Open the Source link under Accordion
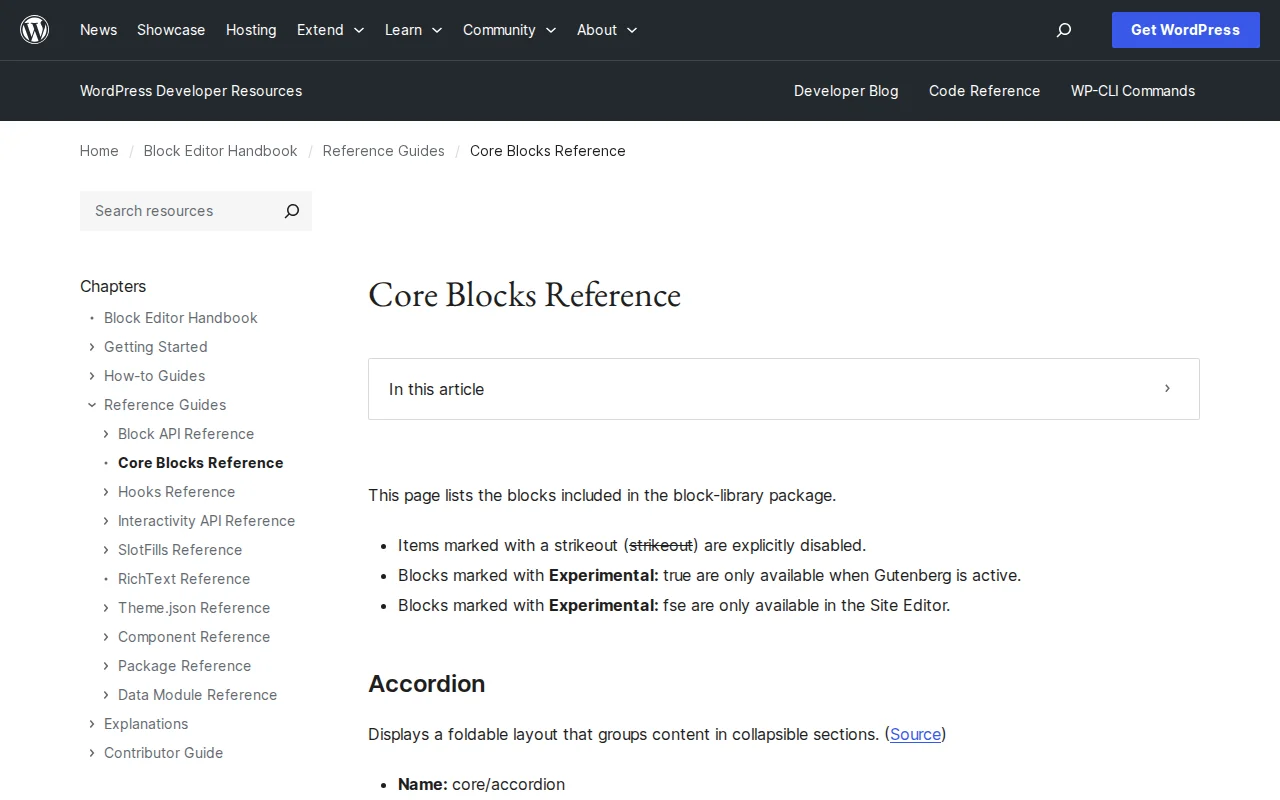This screenshot has height=800, width=1280. [915, 734]
